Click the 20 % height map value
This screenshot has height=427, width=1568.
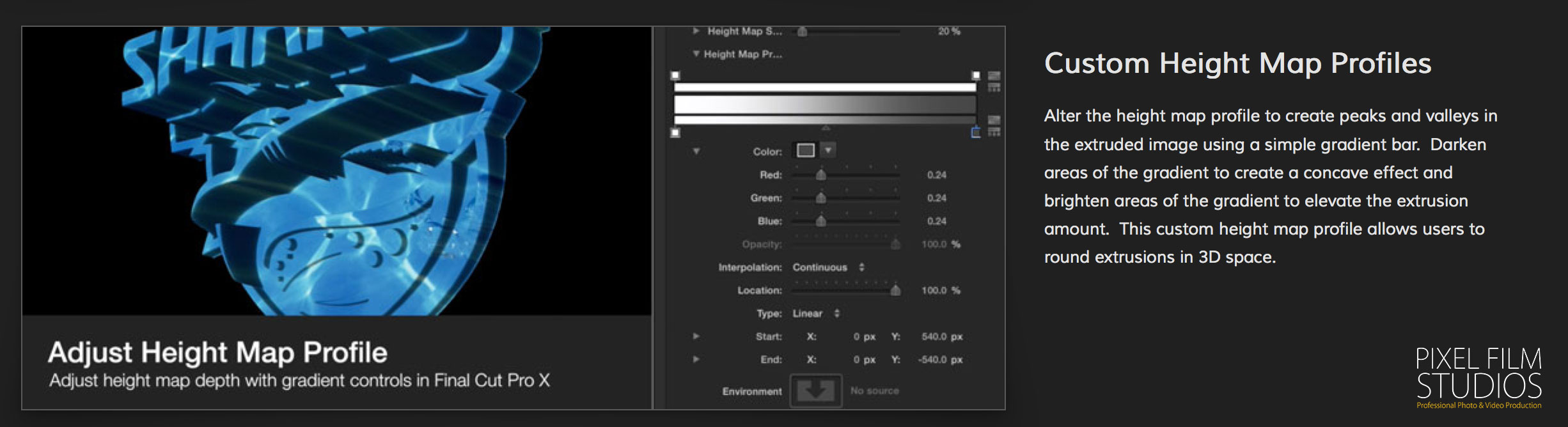pos(949,31)
